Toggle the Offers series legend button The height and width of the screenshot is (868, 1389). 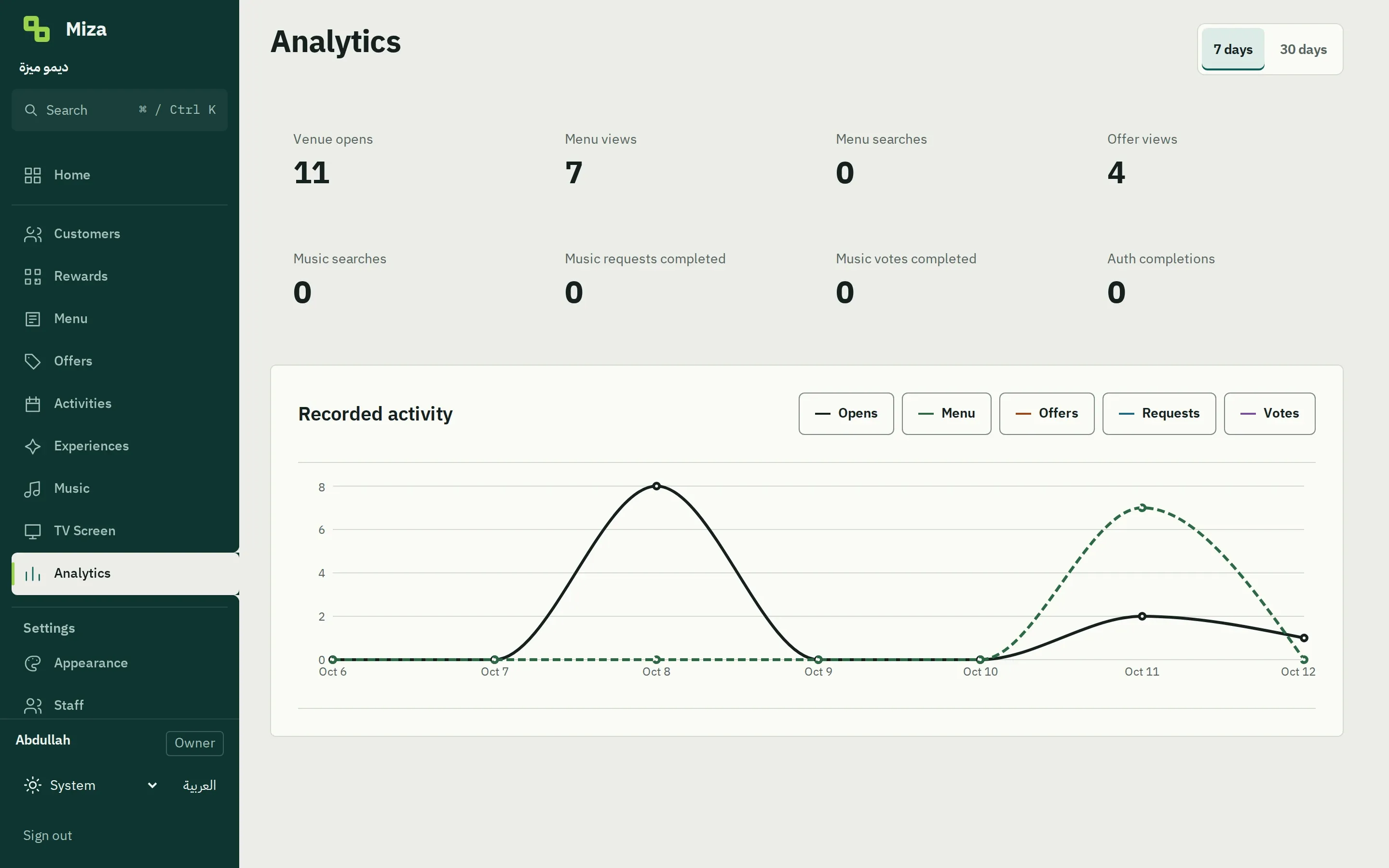(1047, 414)
